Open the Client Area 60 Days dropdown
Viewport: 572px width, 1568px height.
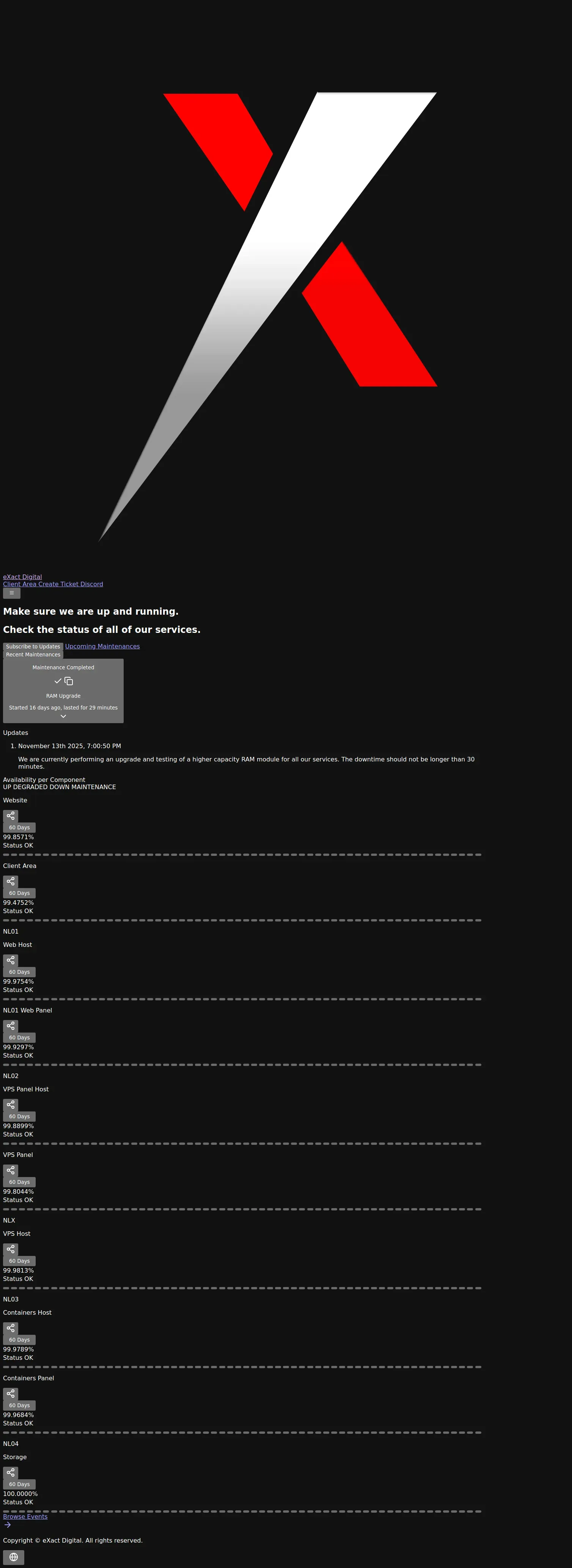pyautogui.click(x=19, y=893)
